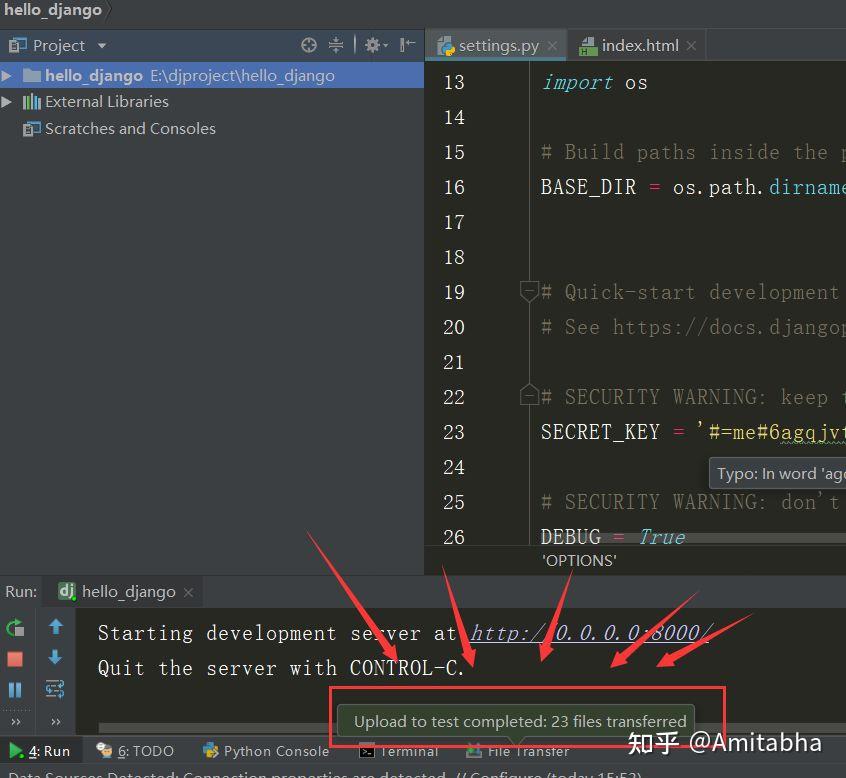The height and width of the screenshot is (778, 846).
Task: Collapse the code fold at line 22
Action: pyautogui.click(x=529, y=394)
